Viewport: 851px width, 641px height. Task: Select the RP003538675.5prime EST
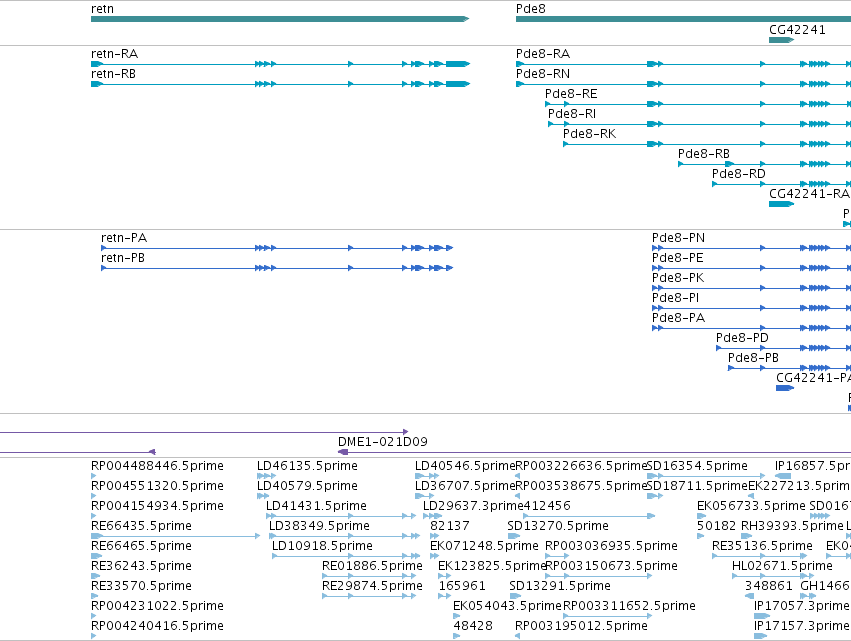coord(517,496)
